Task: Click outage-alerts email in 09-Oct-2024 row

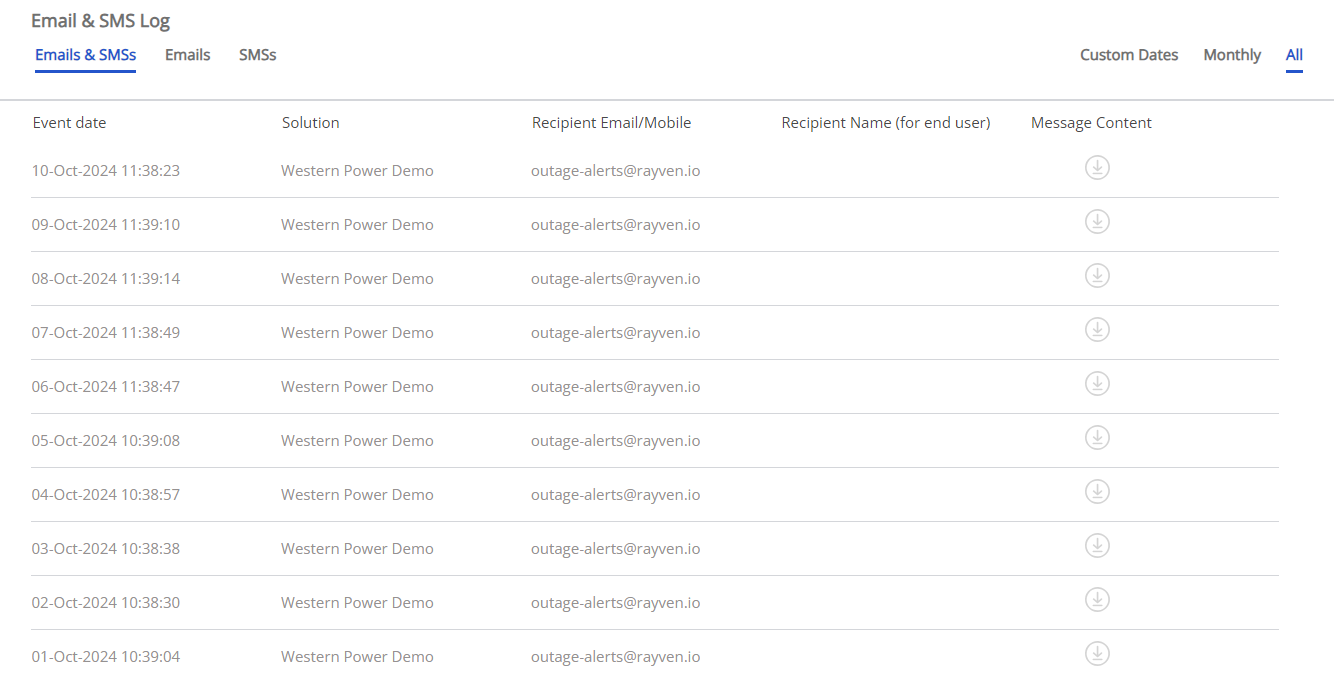Action: tap(615, 225)
